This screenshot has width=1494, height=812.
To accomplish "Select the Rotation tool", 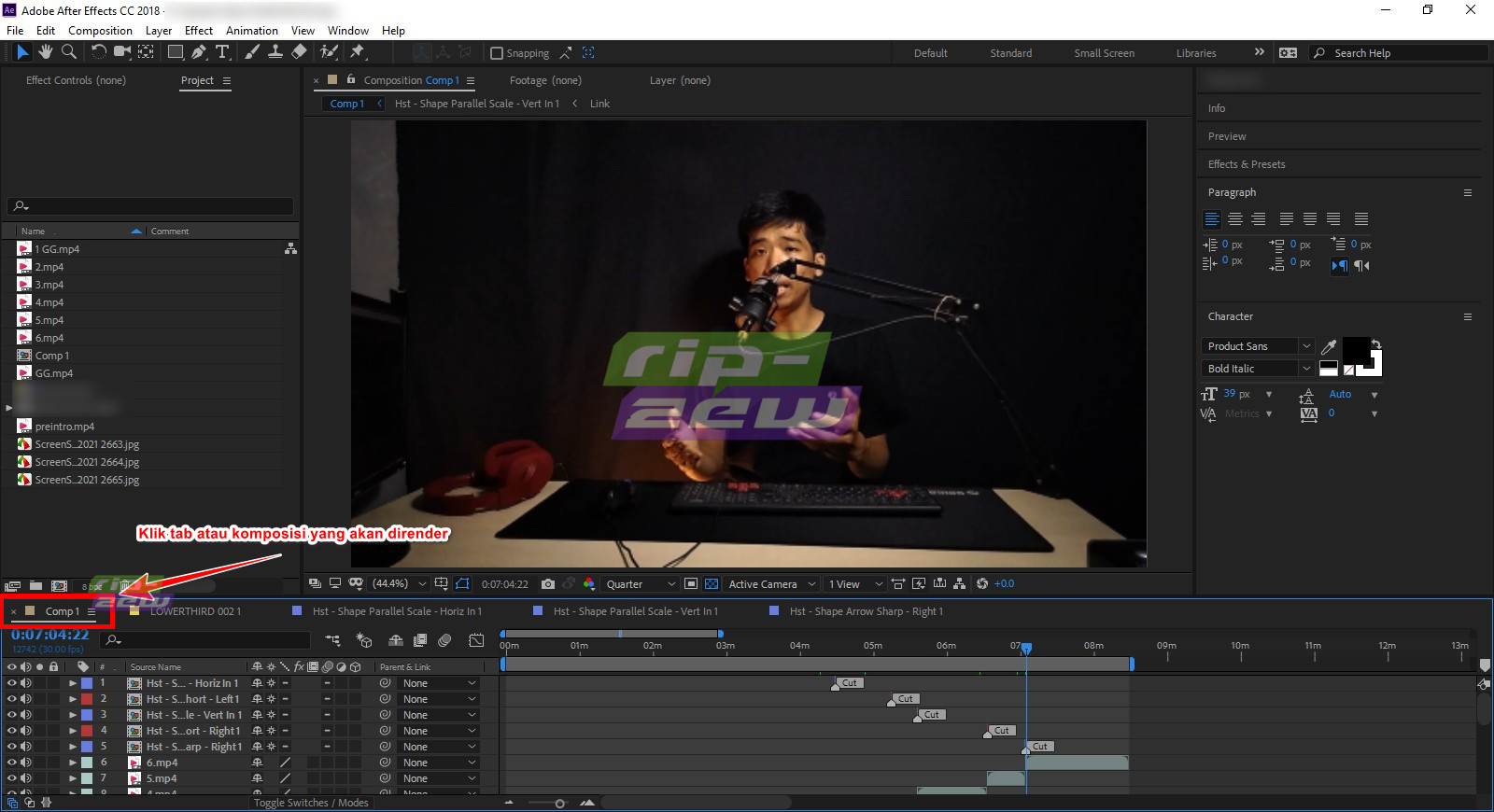I will (98, 52).
